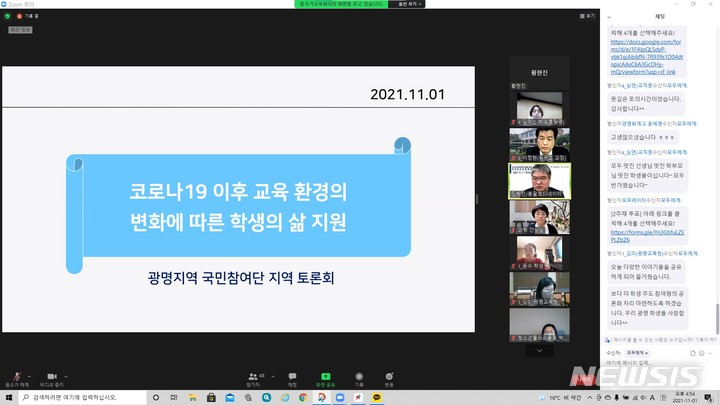Open Microsoft Store from taskbar
The width and height of the screenshot is (720, 405).
[x=211, y=398]
